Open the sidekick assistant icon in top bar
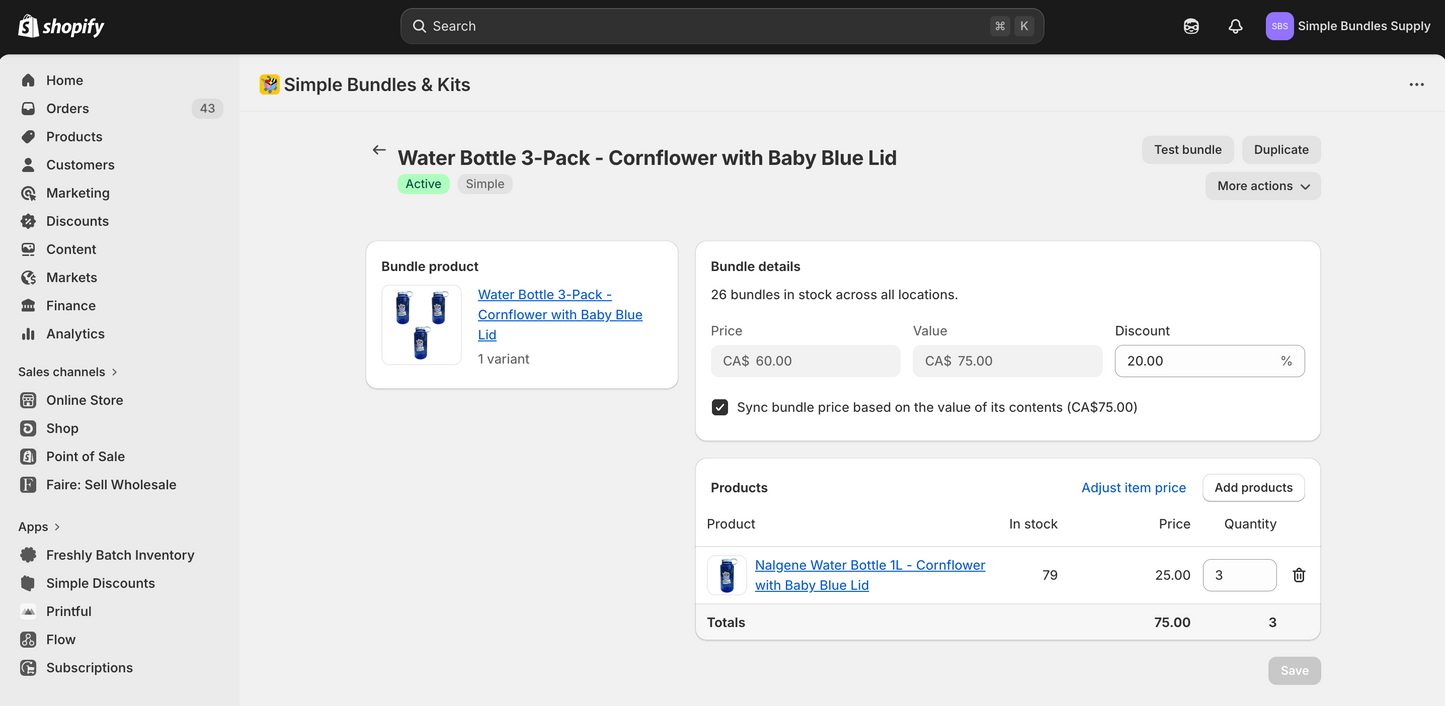The height and width of the screenshot is (706, 1445). (x=1191, y=27)
